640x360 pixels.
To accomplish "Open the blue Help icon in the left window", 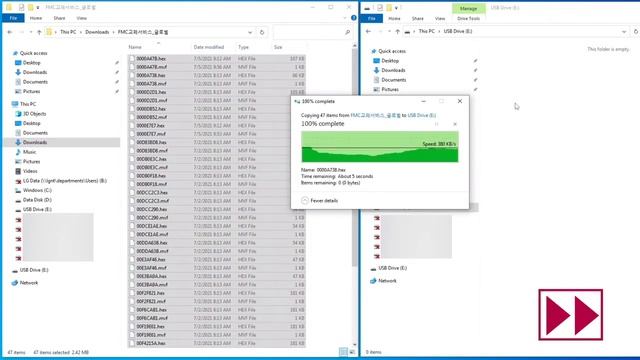I will coord(353,18).
